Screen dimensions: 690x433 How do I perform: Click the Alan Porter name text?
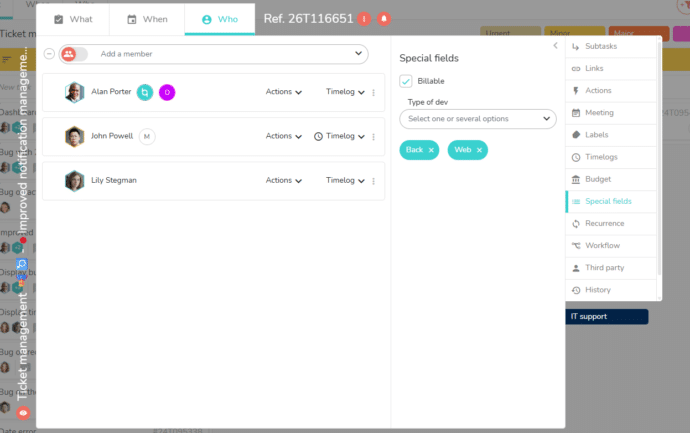(x=111, y=92)
